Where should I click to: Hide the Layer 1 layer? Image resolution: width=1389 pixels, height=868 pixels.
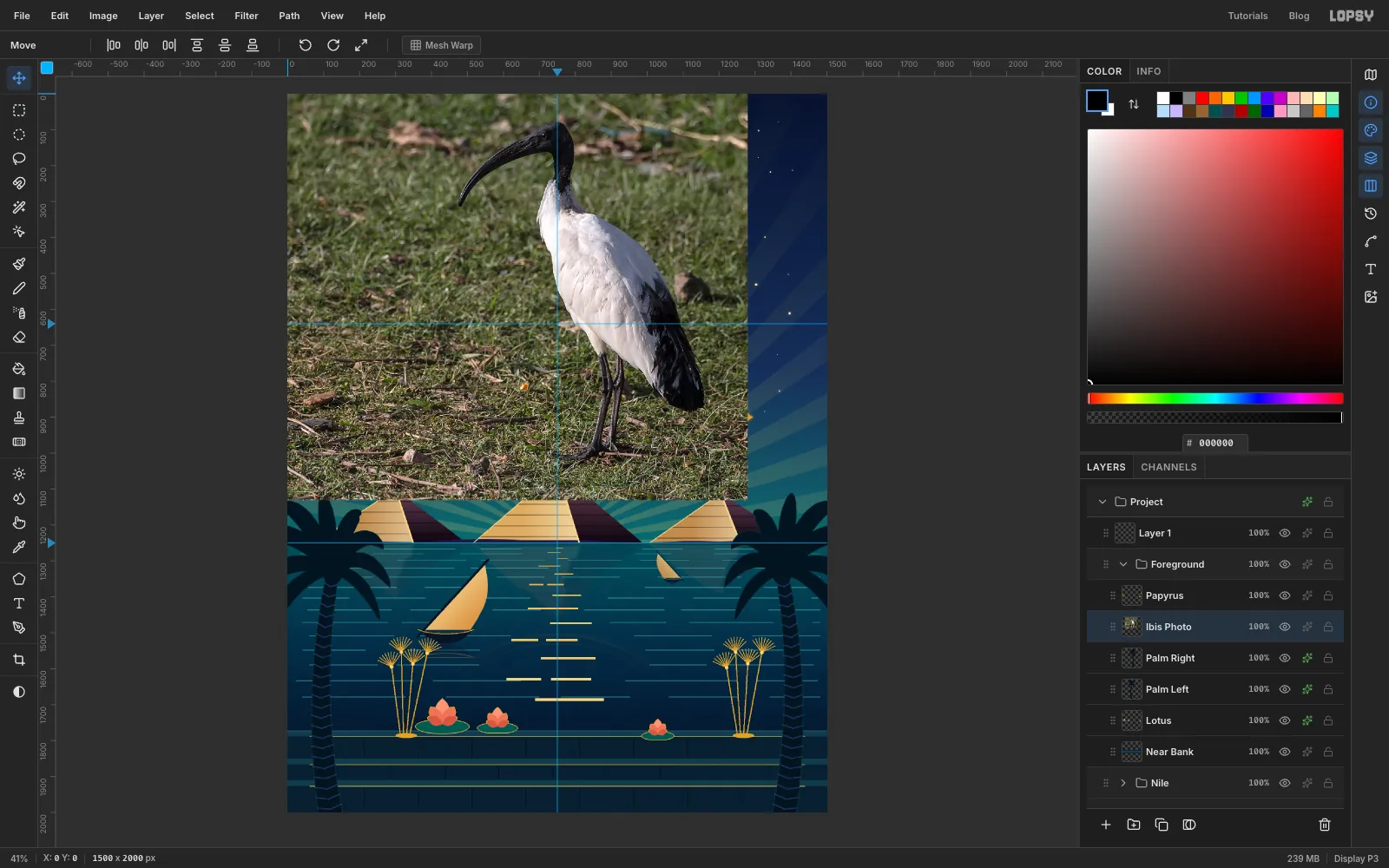pyautogui.click(x=1285, y=533)
